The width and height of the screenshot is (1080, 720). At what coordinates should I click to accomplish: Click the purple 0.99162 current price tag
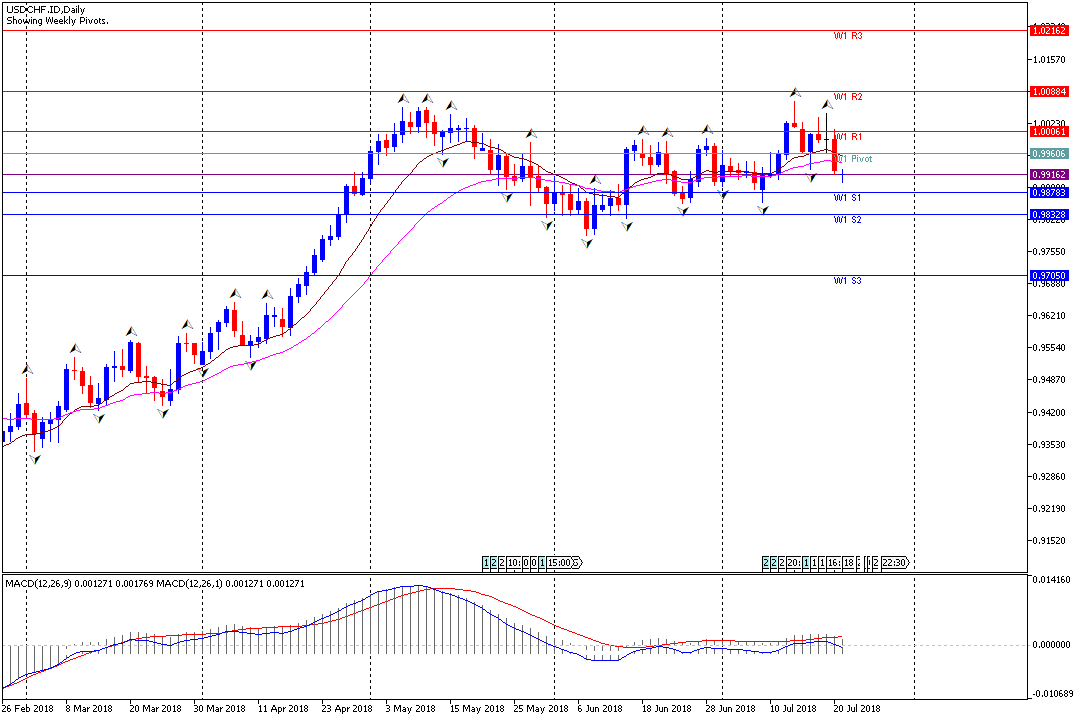point(1049,175)
